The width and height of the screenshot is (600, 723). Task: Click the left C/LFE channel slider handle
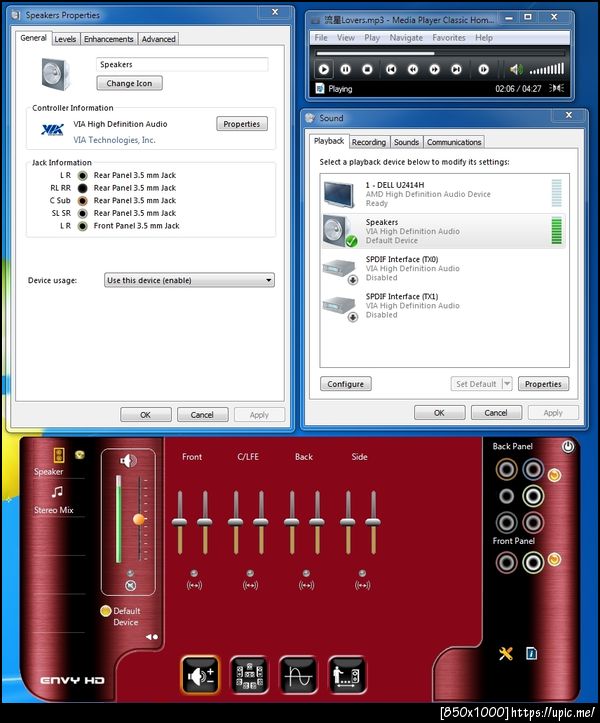(x=236, y=522)
